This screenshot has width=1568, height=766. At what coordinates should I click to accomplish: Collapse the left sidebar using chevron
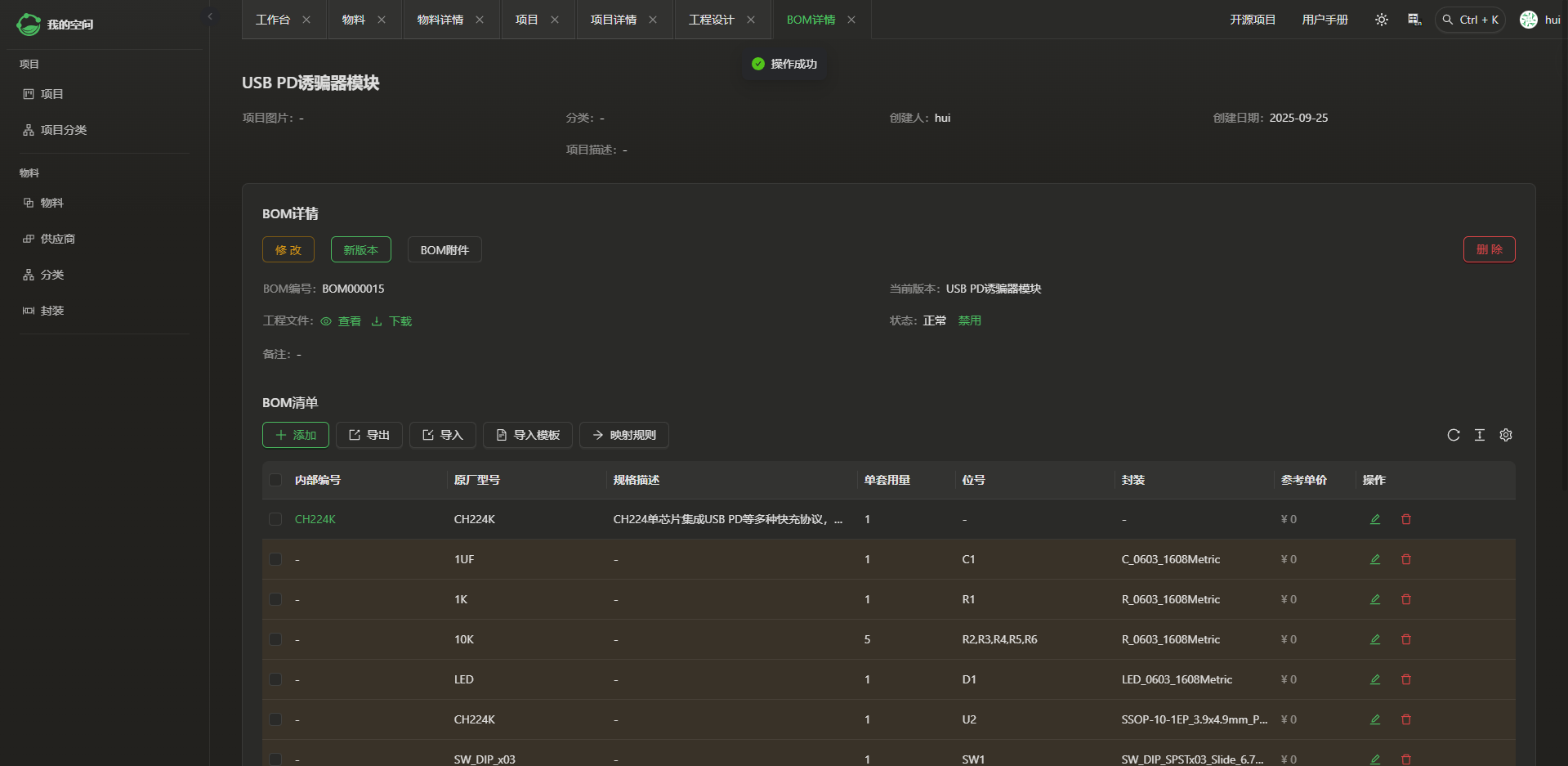click(210, 16)
